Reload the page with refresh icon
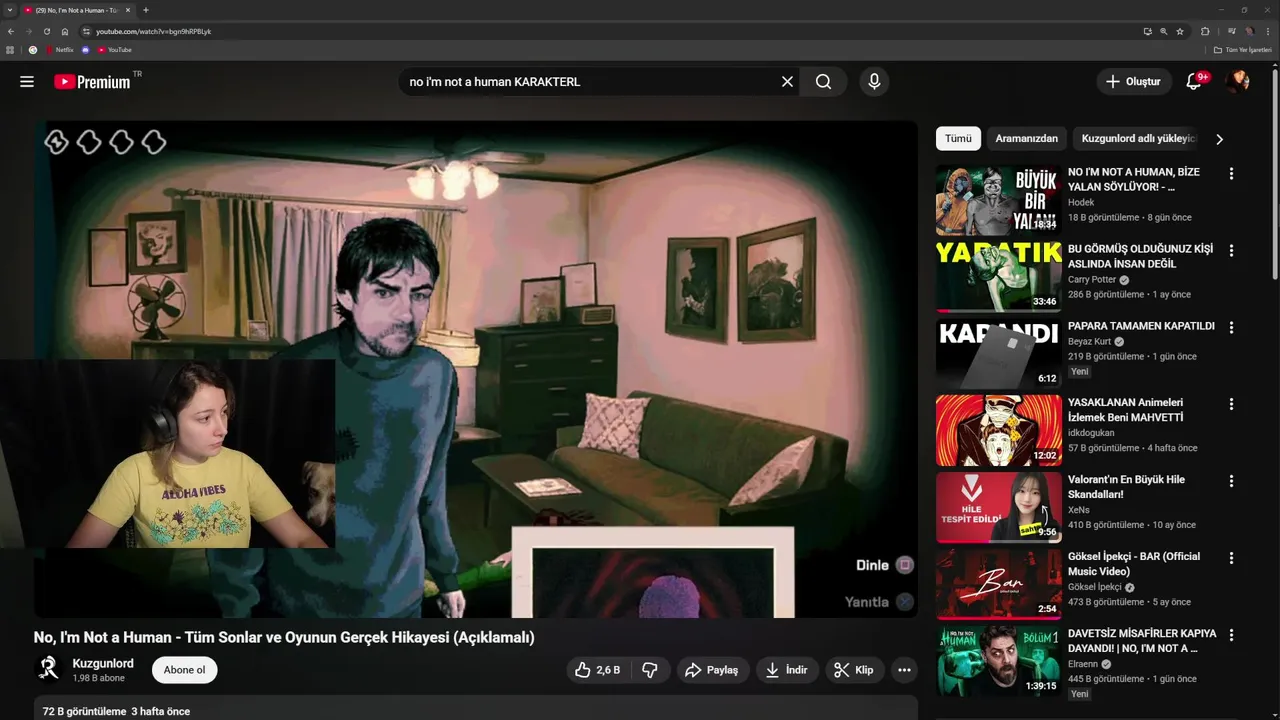1280x720 pixels. (x=47, y=31)
